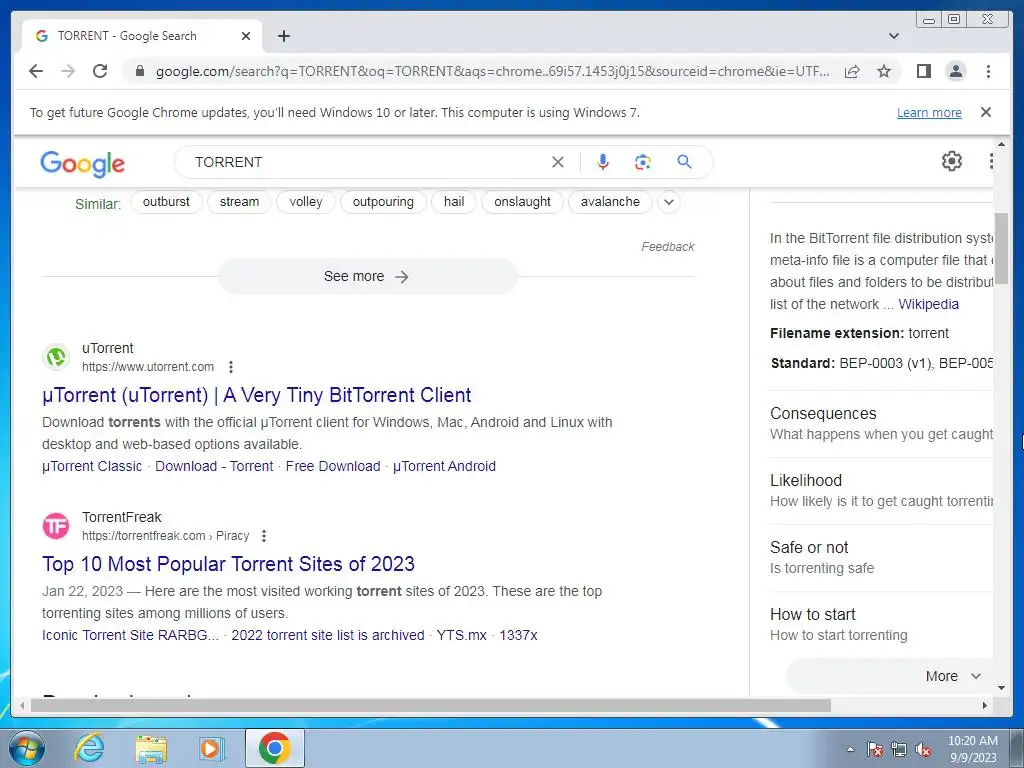Select the 'stream' similar word chip
This screenshot has height=768, width=1024.
coord(239,202)
